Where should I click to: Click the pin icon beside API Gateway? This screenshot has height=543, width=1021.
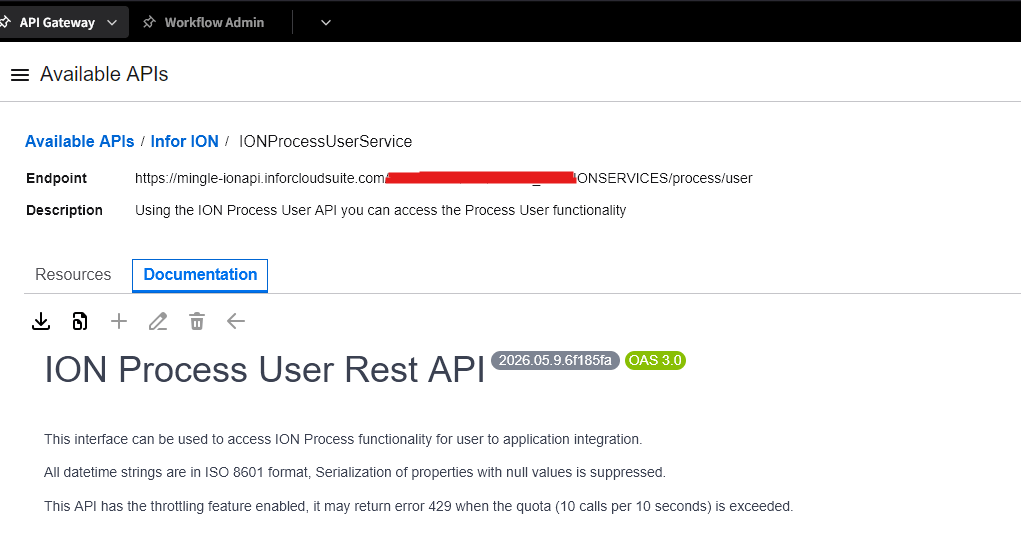click(x=5, y=22)
